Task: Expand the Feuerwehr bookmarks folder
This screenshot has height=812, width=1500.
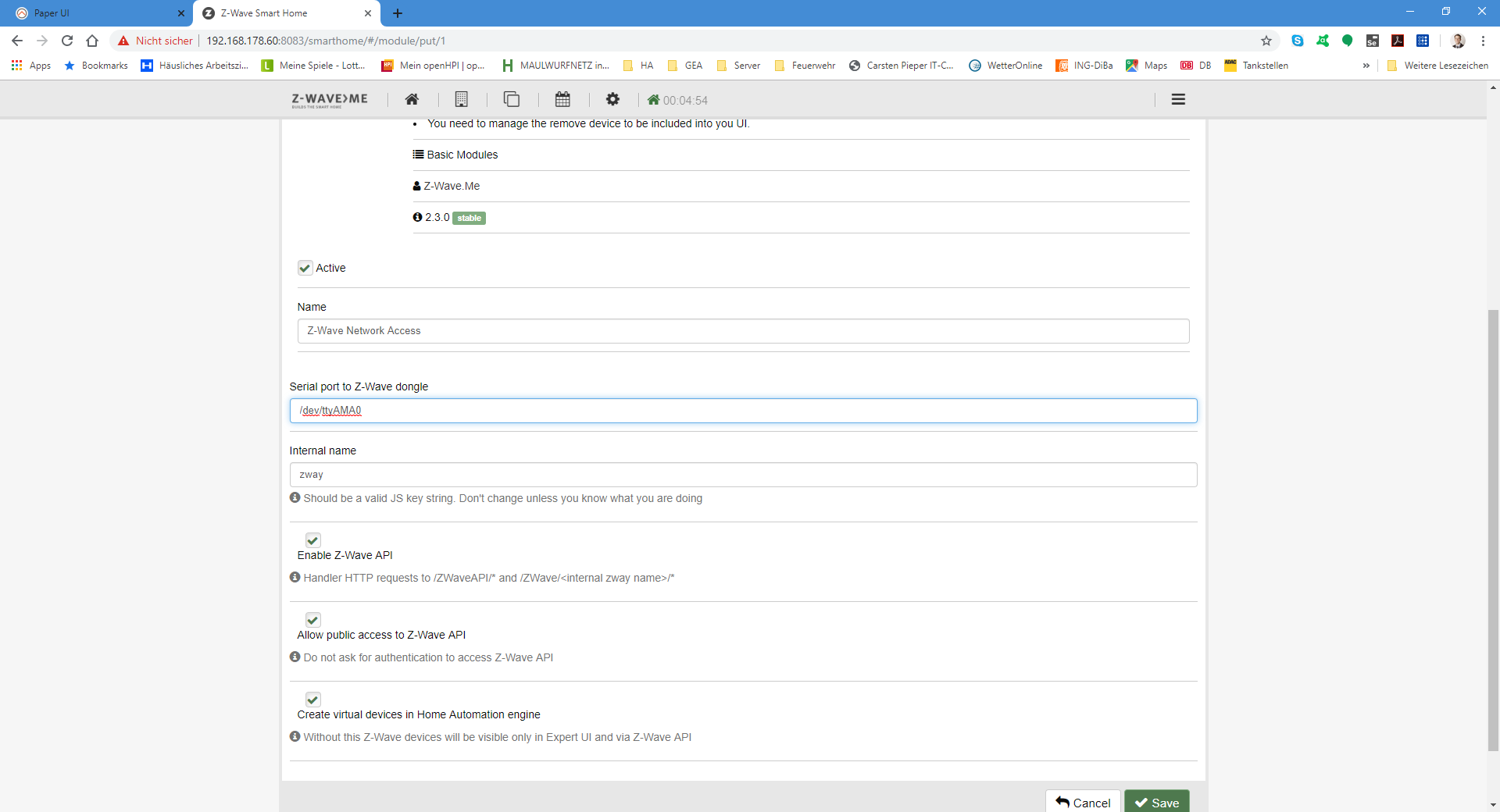Action: pos(805,66)
